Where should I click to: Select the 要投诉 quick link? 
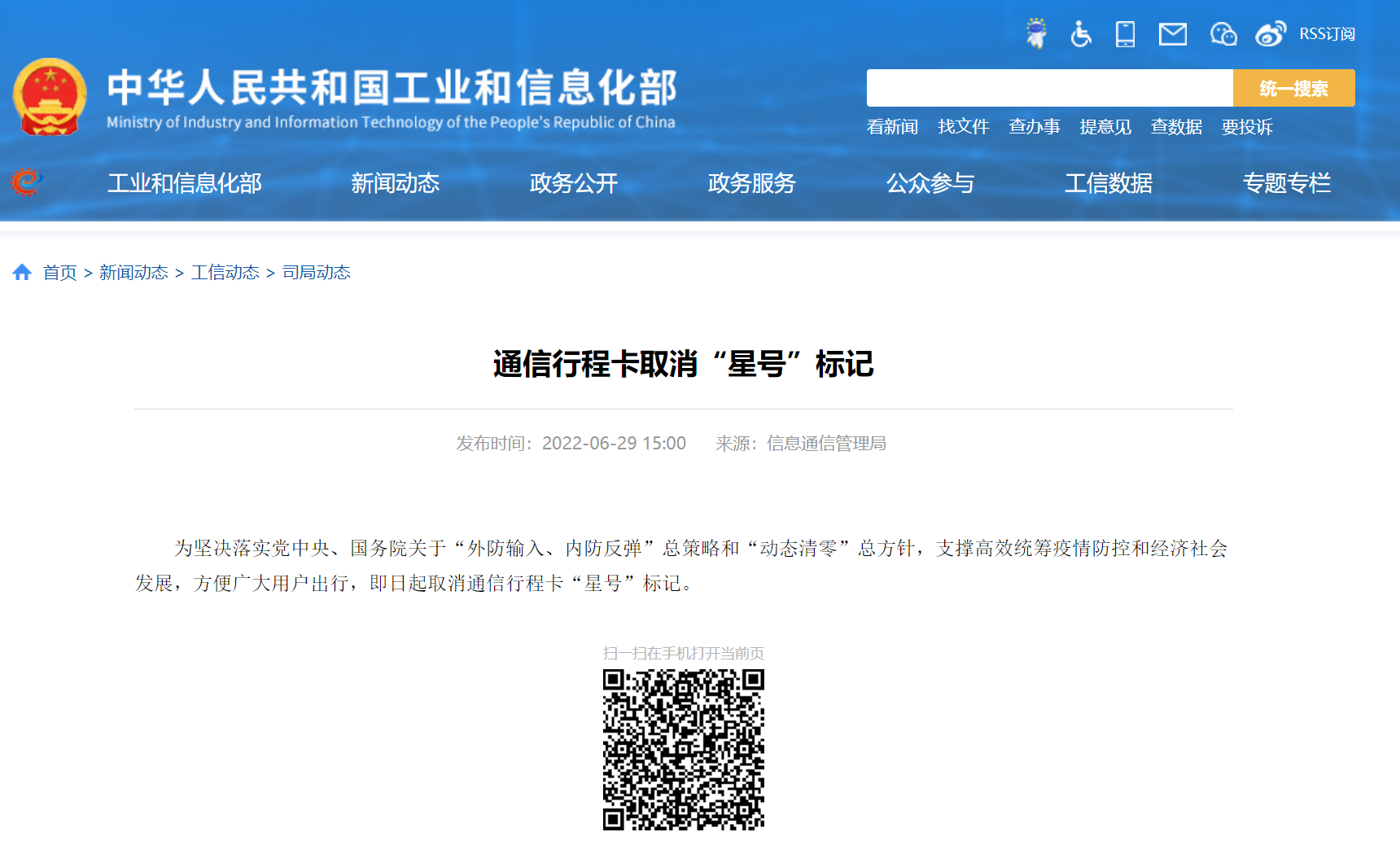point(1246,127)
